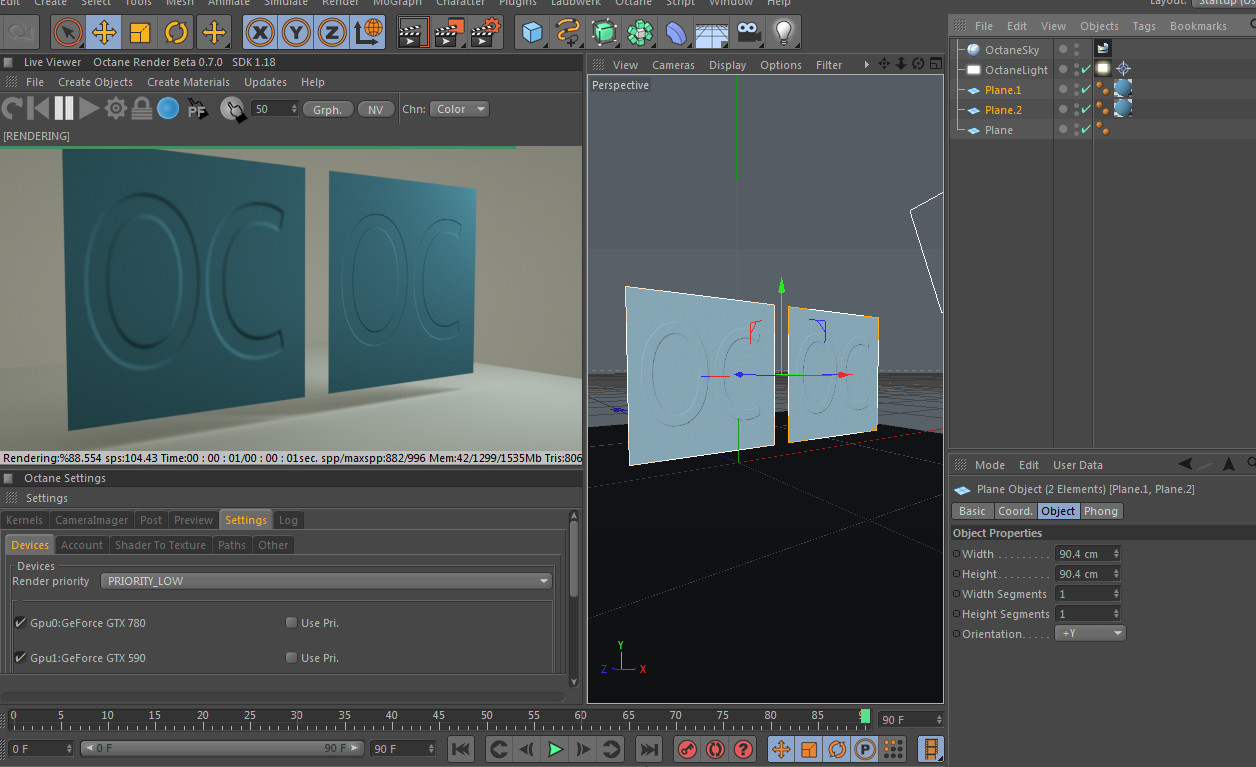Open the spline pen tool
1256x767 pixels.
tap(568, 33)
